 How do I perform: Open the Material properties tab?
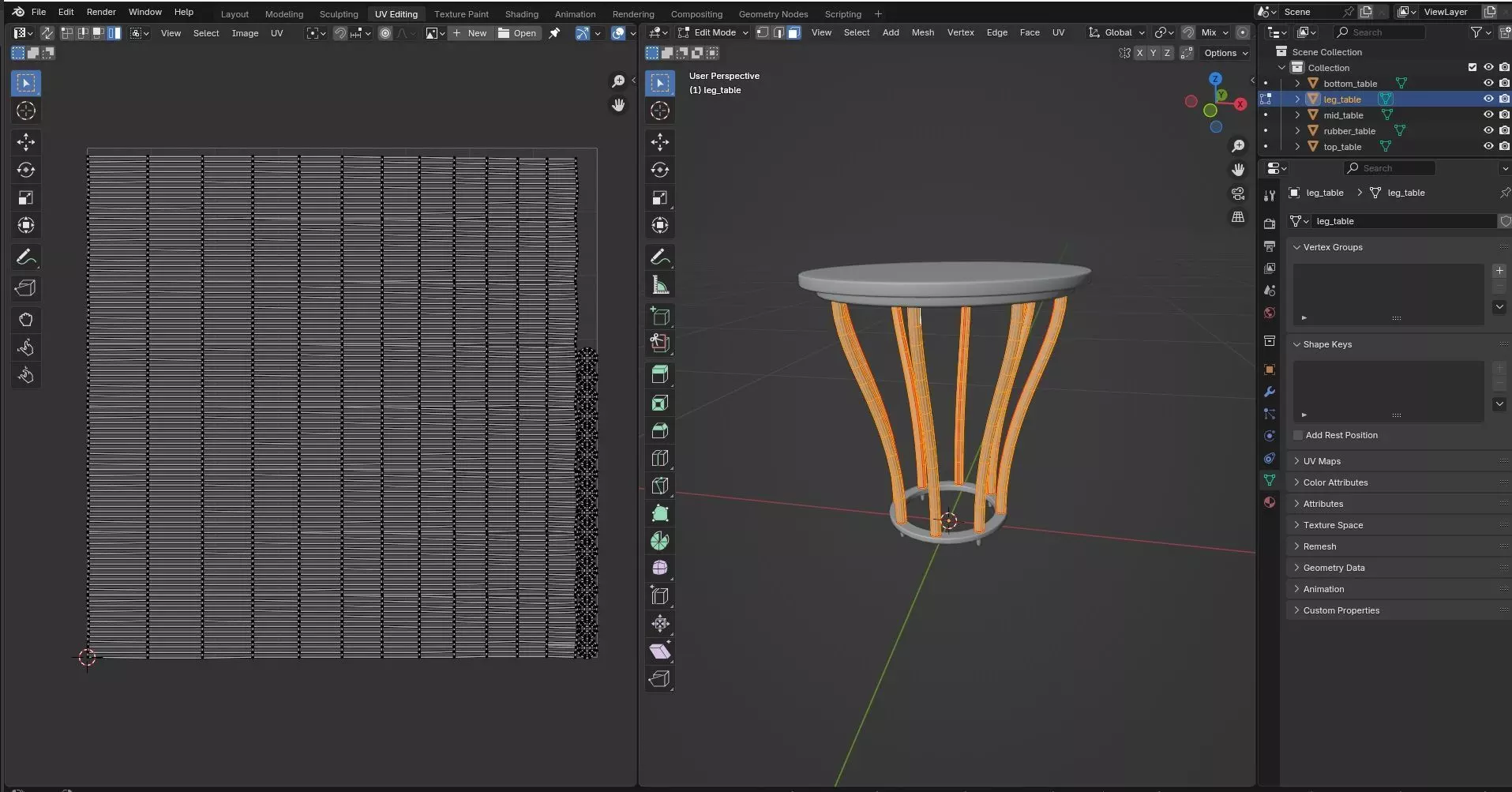click(1270, 502)
